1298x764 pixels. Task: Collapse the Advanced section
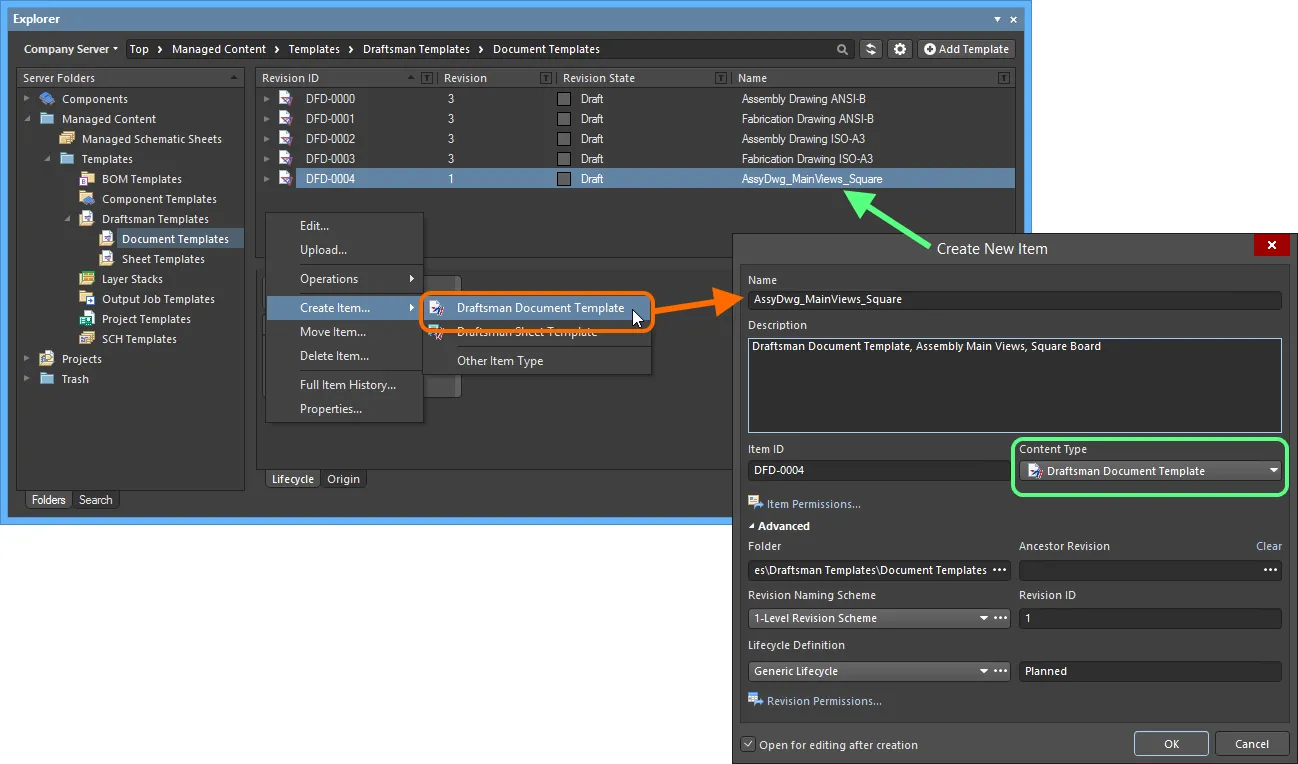coord(752,526)
